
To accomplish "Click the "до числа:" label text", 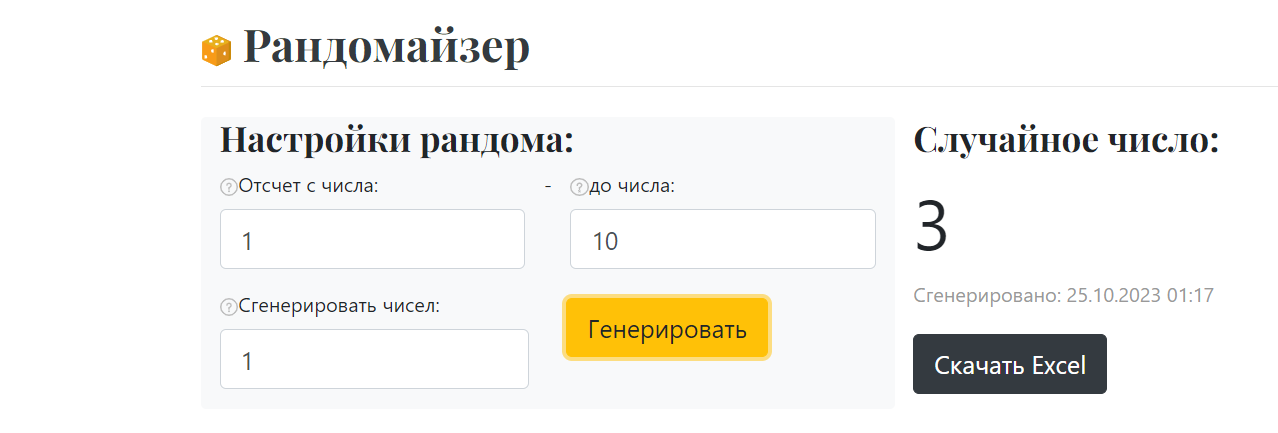I will click(632, 186).
